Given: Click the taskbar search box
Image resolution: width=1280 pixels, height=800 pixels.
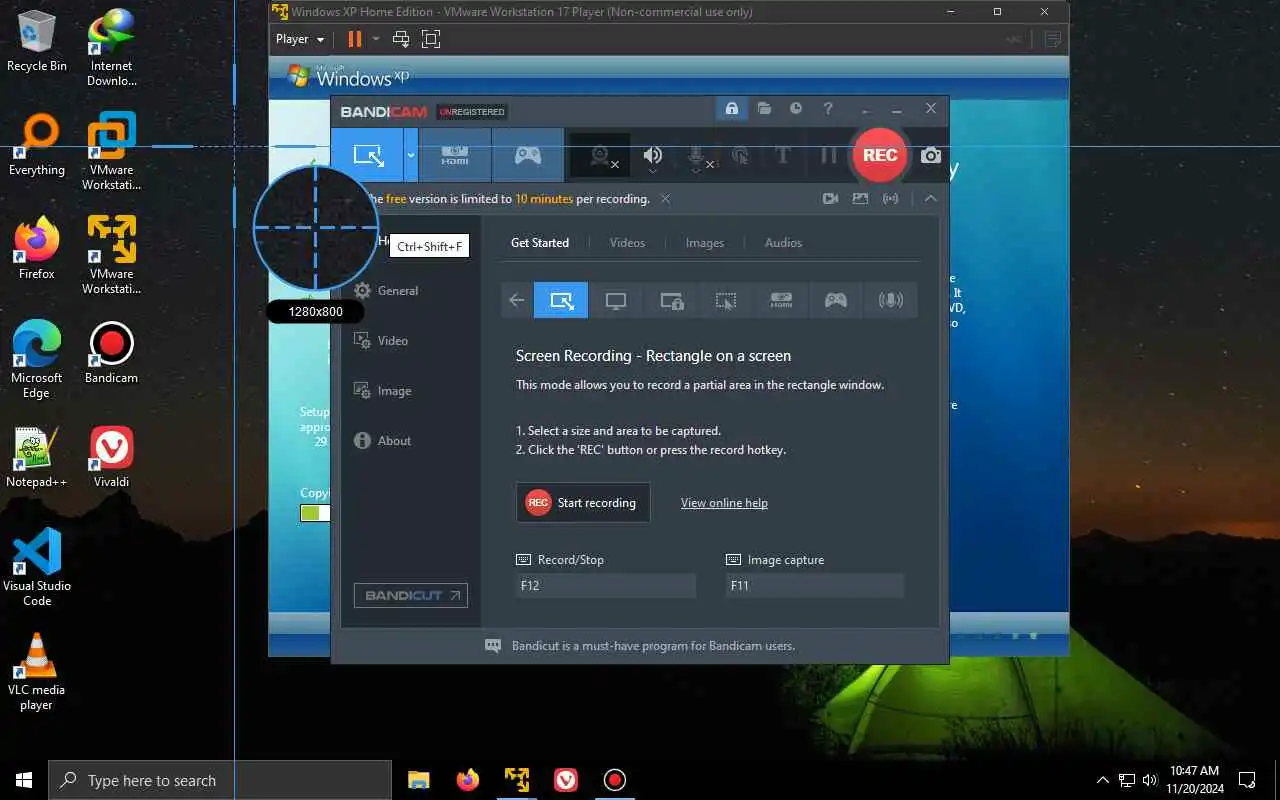Looking at the screenshot, I should pos(220,780).
